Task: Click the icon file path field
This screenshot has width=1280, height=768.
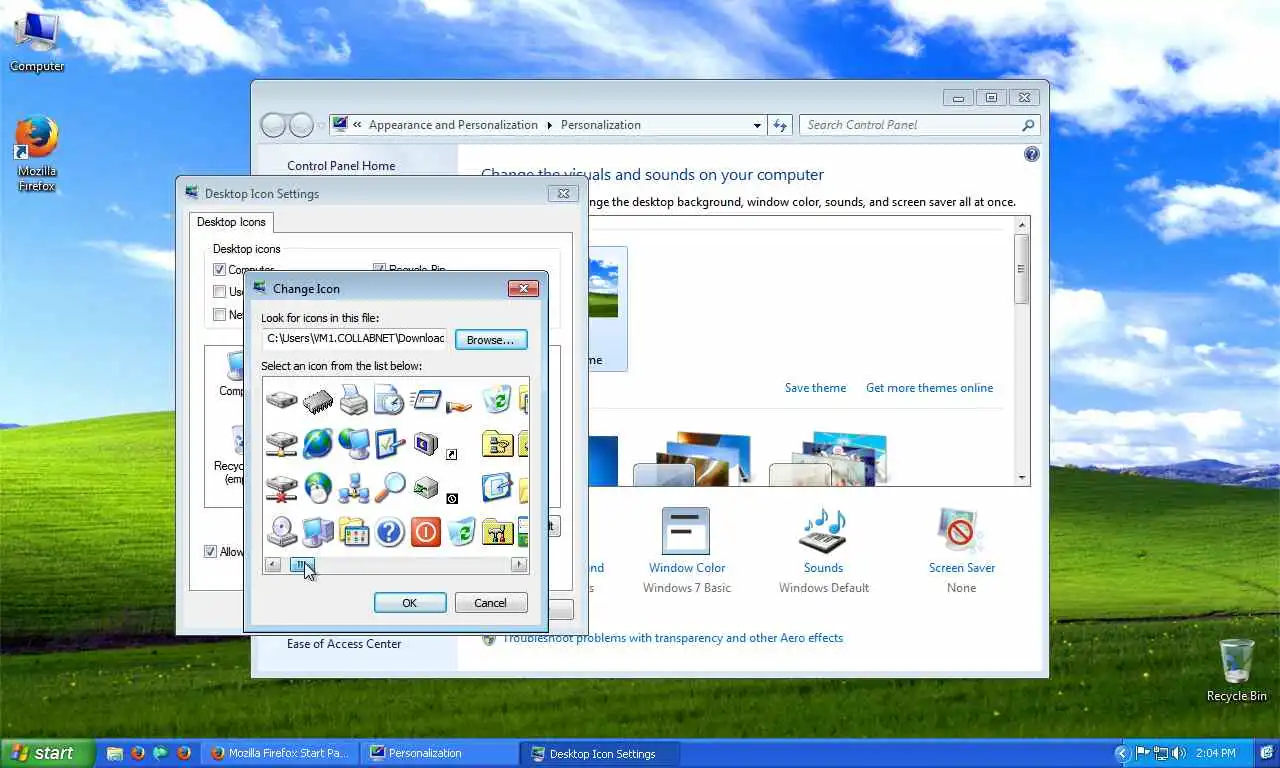Action: coord(354,339)
